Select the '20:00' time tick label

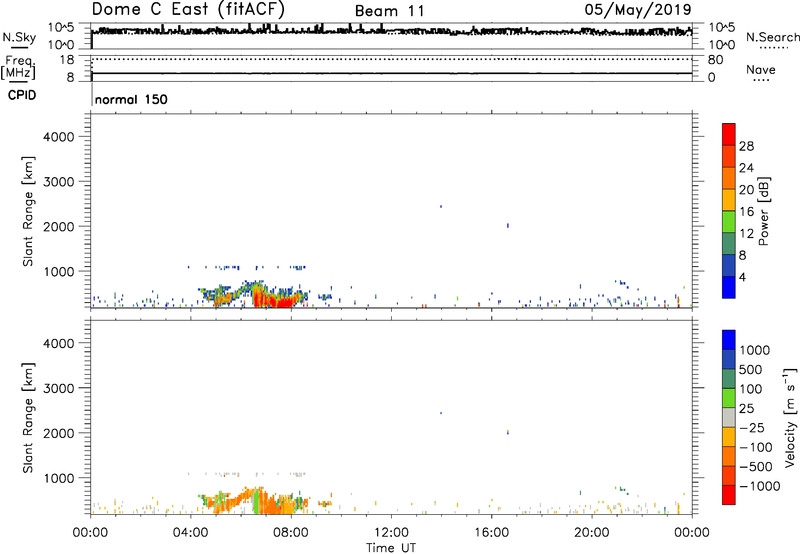click(592, 533)
